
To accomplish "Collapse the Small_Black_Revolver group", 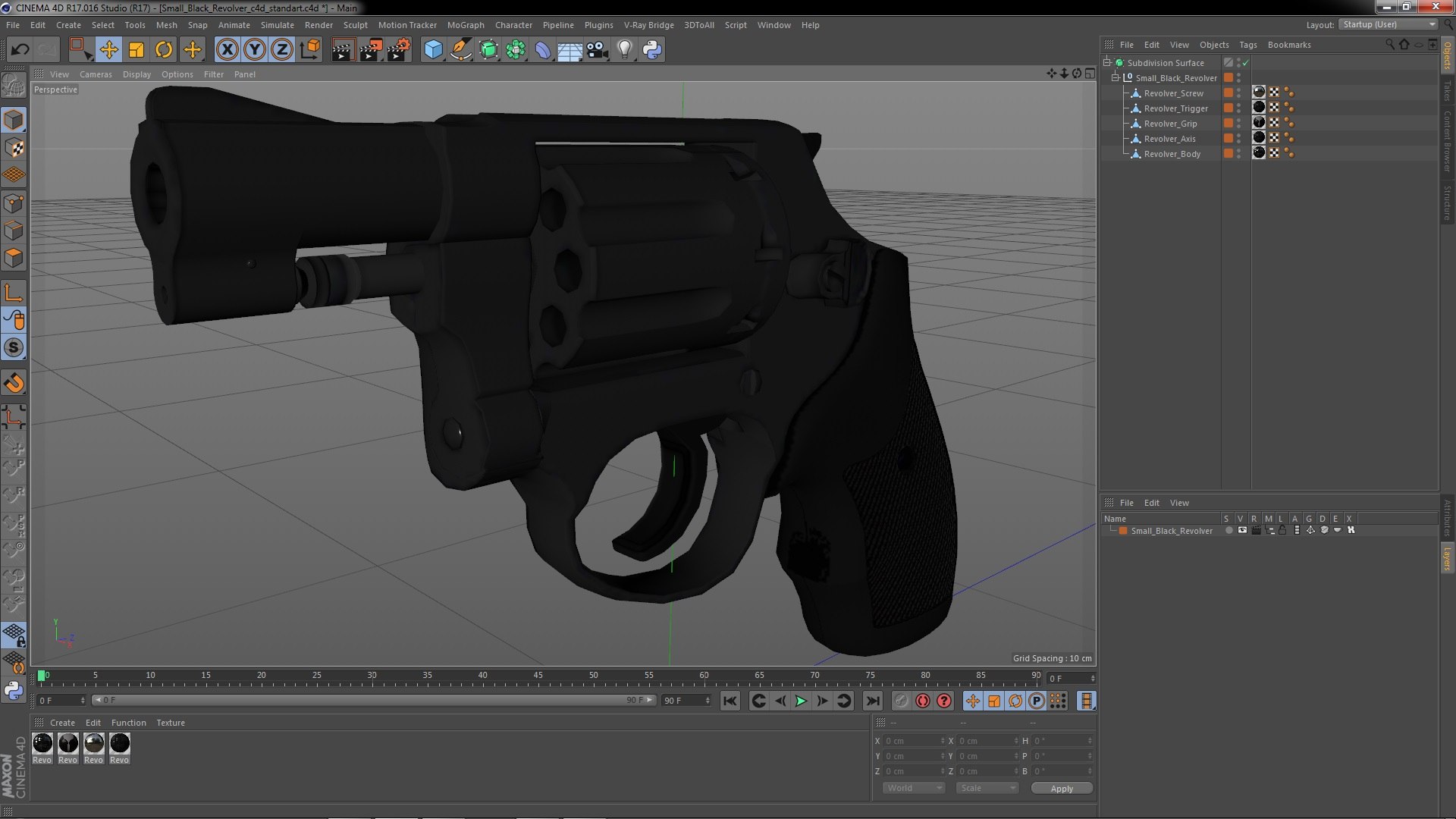I will [x=1116, y=78].
